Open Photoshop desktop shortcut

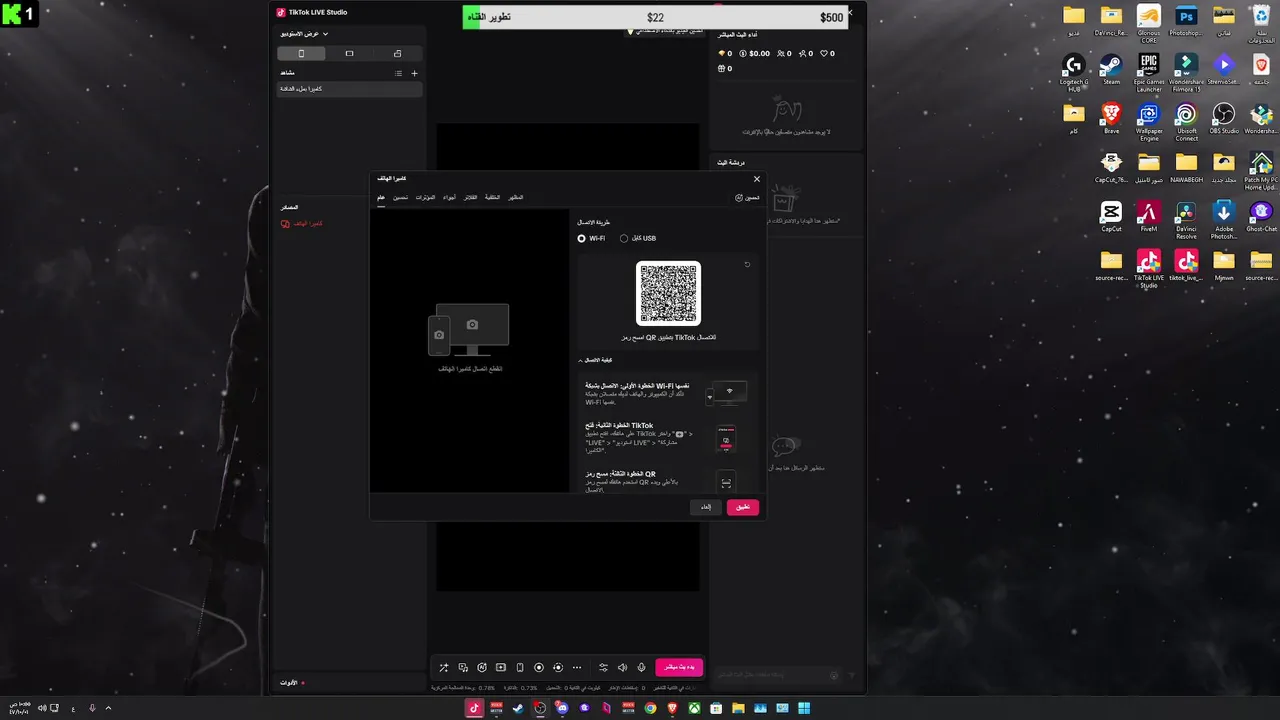pos(1186,20)
